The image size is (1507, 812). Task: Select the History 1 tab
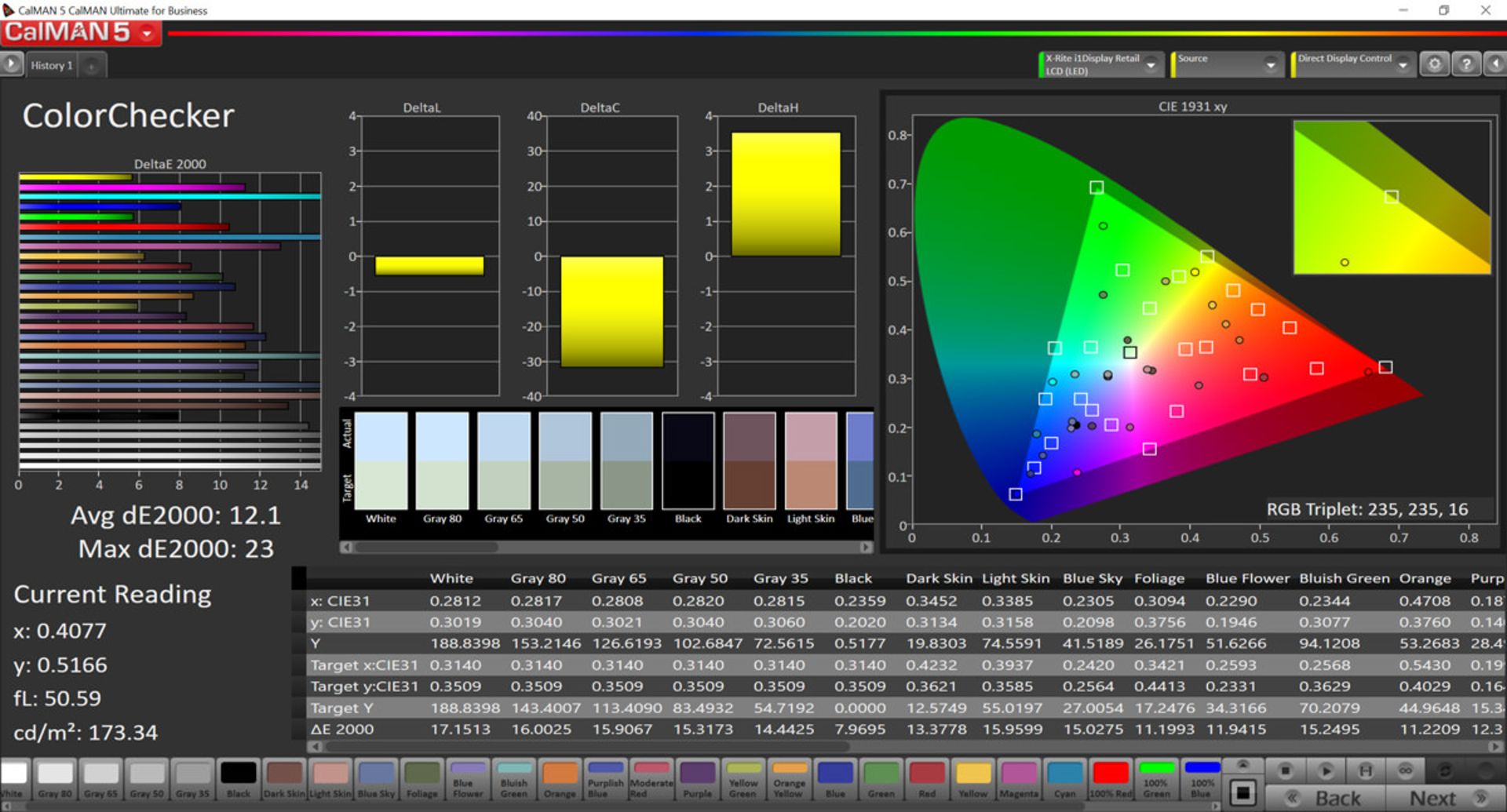(x=52, y=66)
